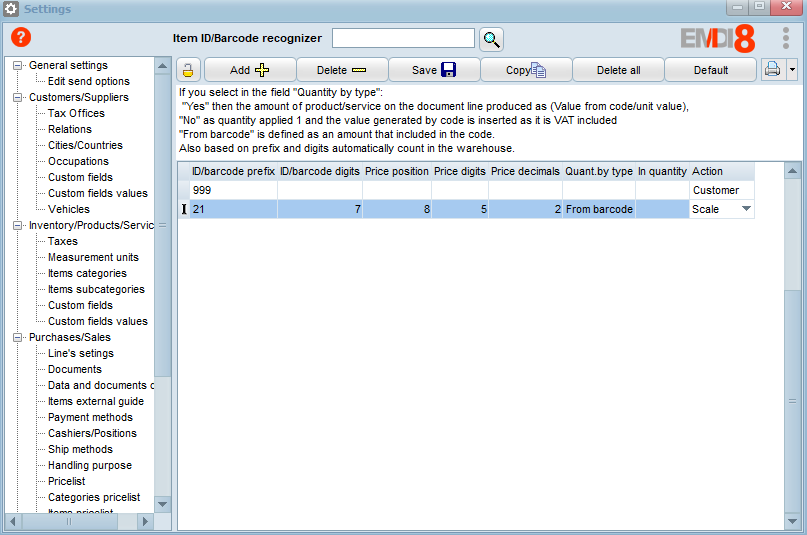807x535 pixels.
Task: Select Vehicles tree item
Action: [x=68, y=209]
